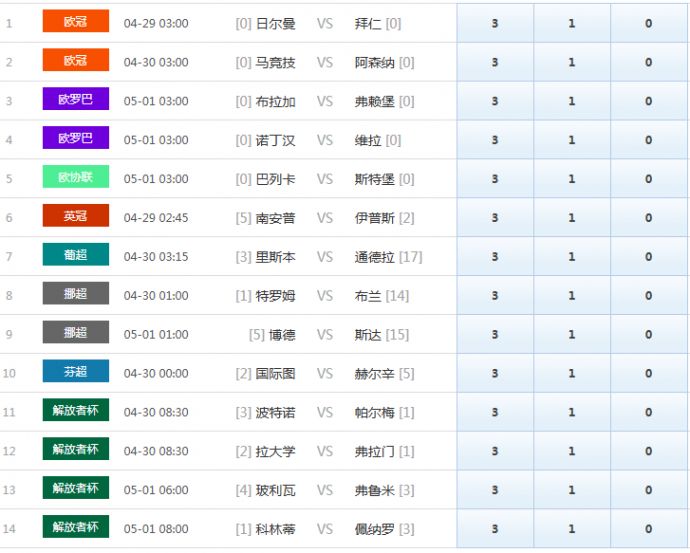Choose 0 for 布拉加 vs 弗赖堡 match

point(648,101)
